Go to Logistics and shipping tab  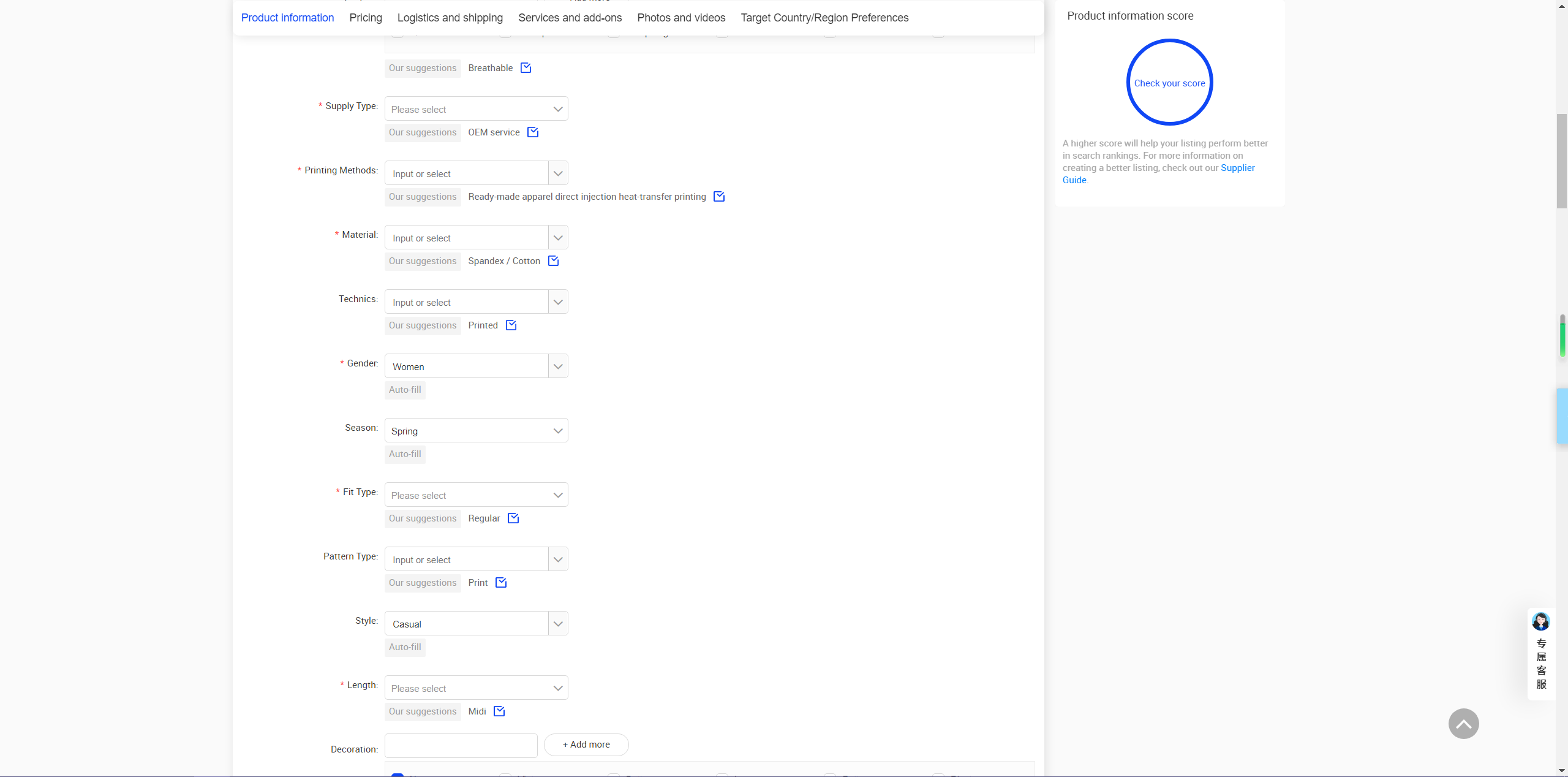click(450, 18)
